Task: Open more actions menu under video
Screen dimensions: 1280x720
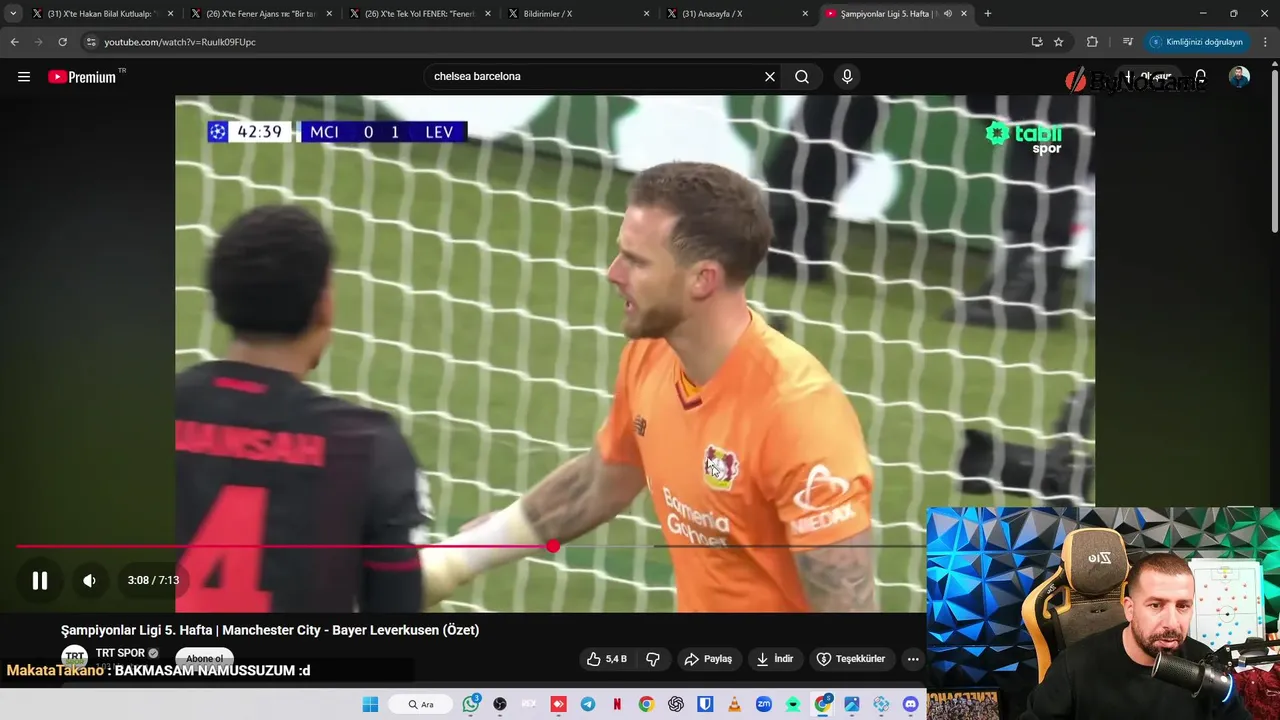Action: click(x=913, y=659)
